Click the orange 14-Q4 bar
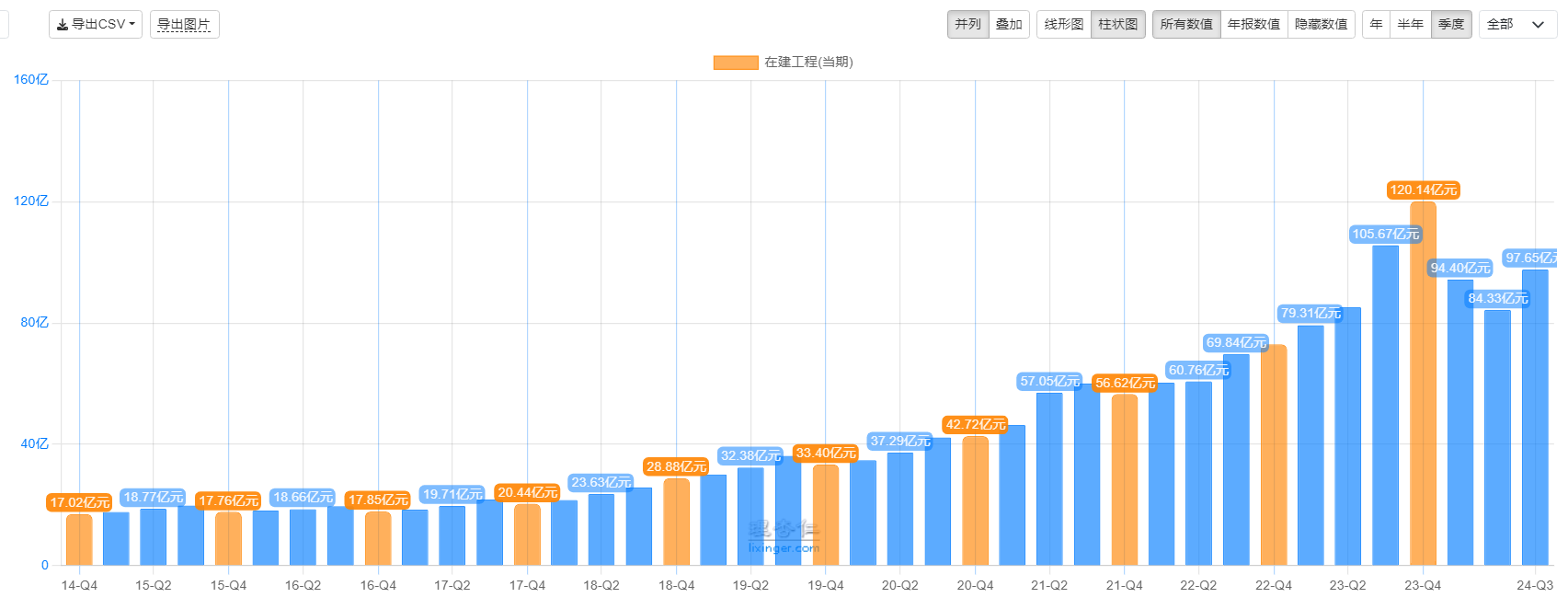The height and width of the screenshot is (609, 1568). 79,539
